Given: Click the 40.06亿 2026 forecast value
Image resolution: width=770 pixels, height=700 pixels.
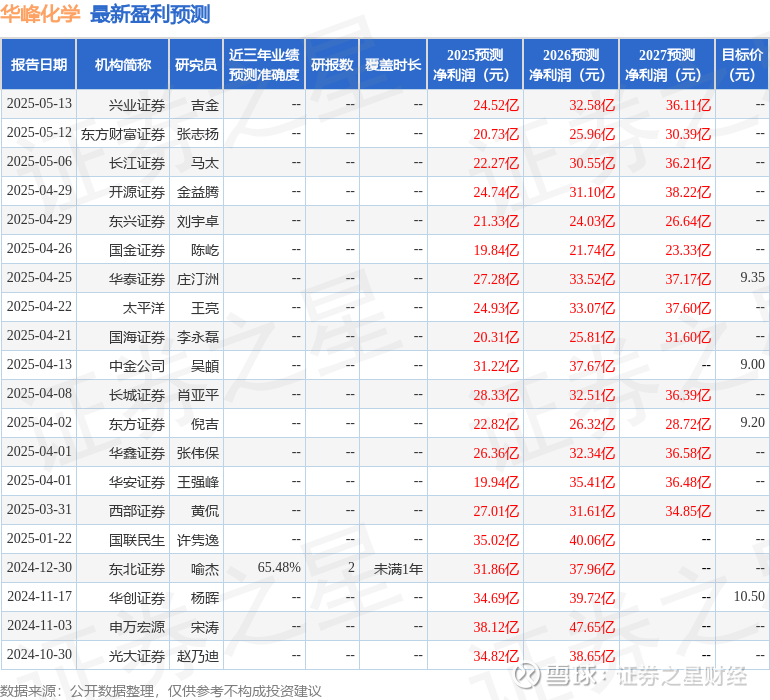Looking at the screenshot, I should pyautogui.click(x=592, y=540).
